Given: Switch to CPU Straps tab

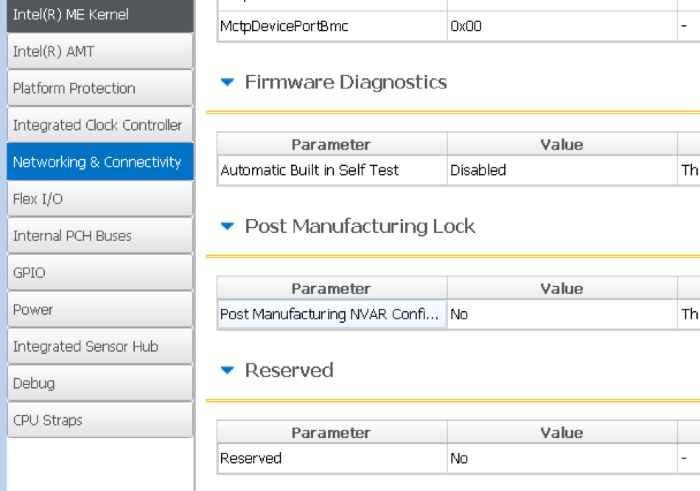Looking at the screenshot, I should tap(98, 420).
